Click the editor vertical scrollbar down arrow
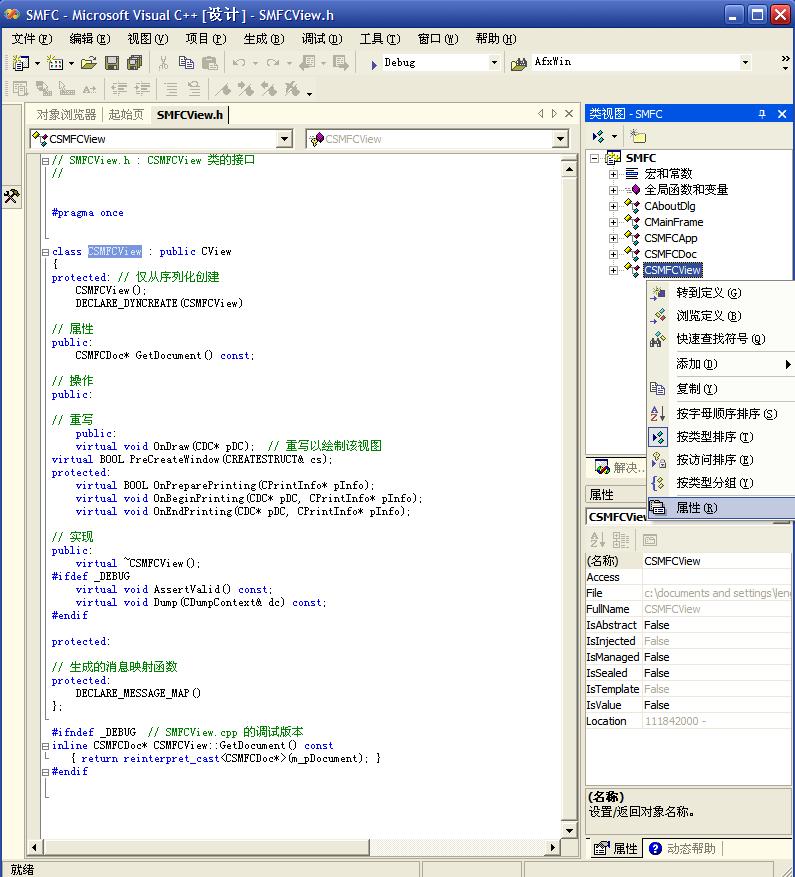The image size is (795, 877). point(569,830)
